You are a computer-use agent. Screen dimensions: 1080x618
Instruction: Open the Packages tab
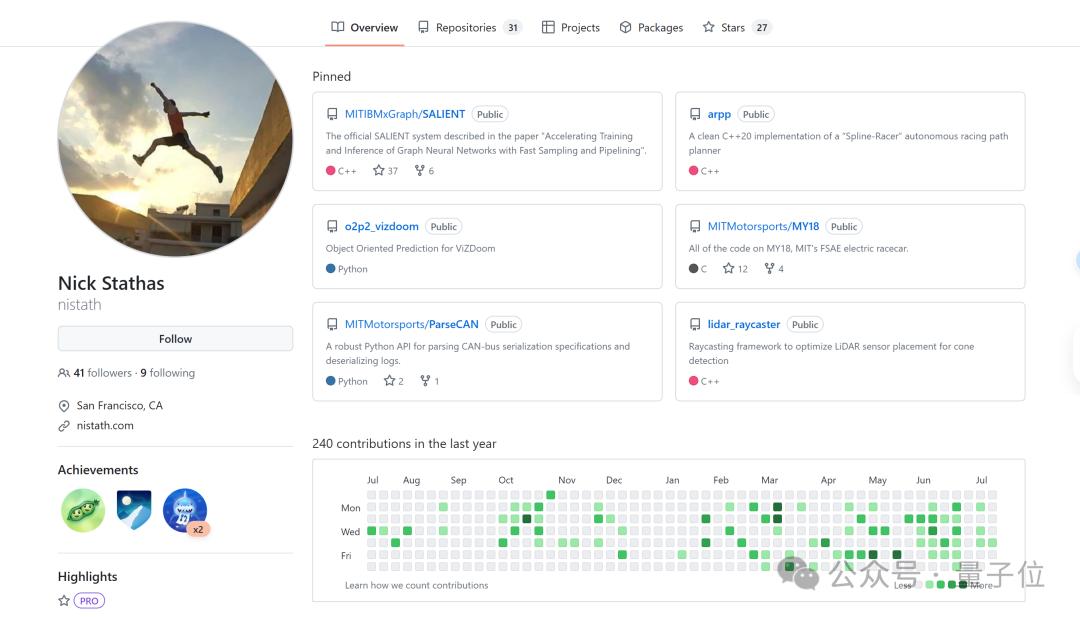pyautogui.click(x=651, y=28)
